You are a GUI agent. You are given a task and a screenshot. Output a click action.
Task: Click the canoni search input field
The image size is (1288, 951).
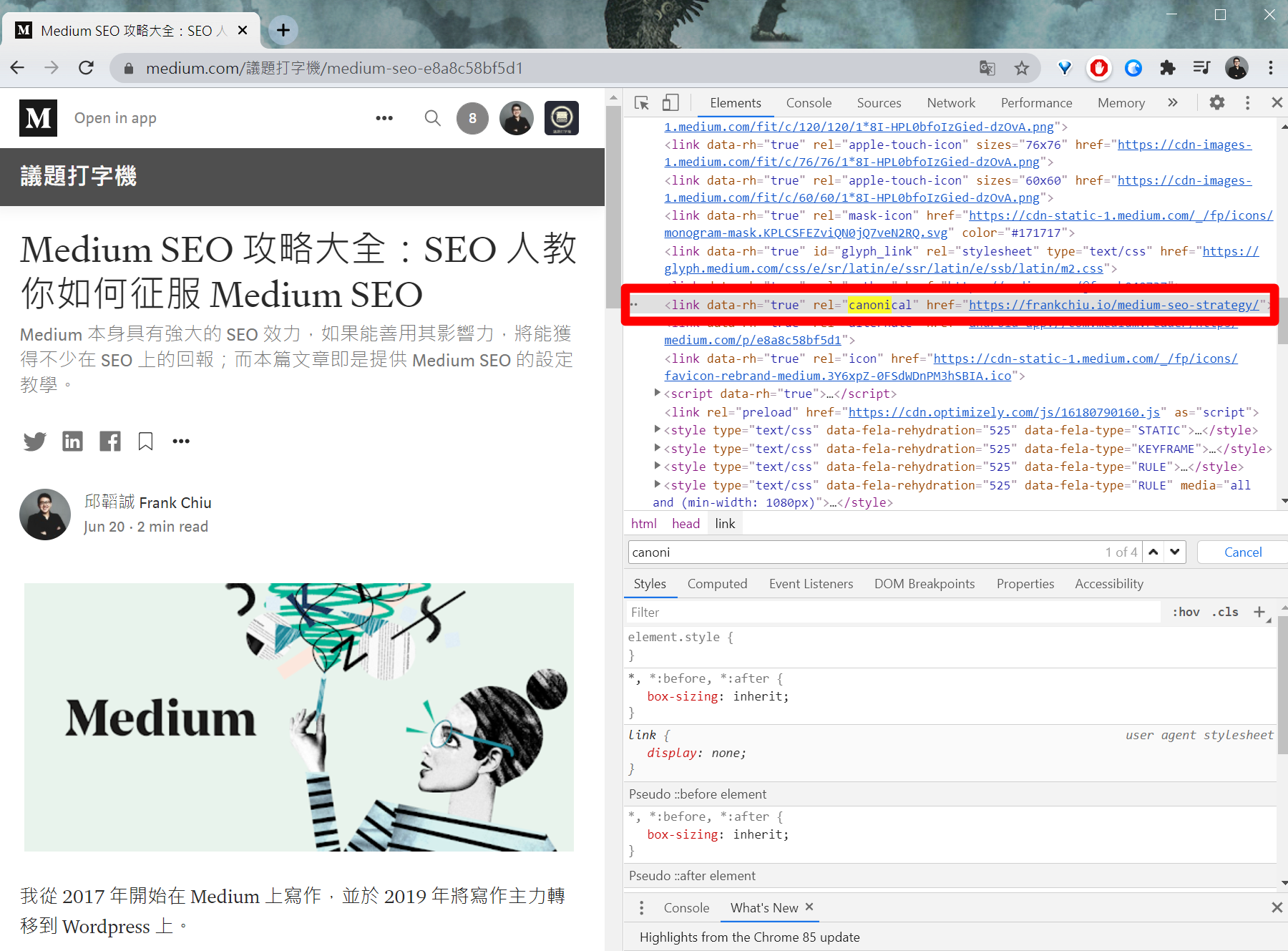[859, 552]
